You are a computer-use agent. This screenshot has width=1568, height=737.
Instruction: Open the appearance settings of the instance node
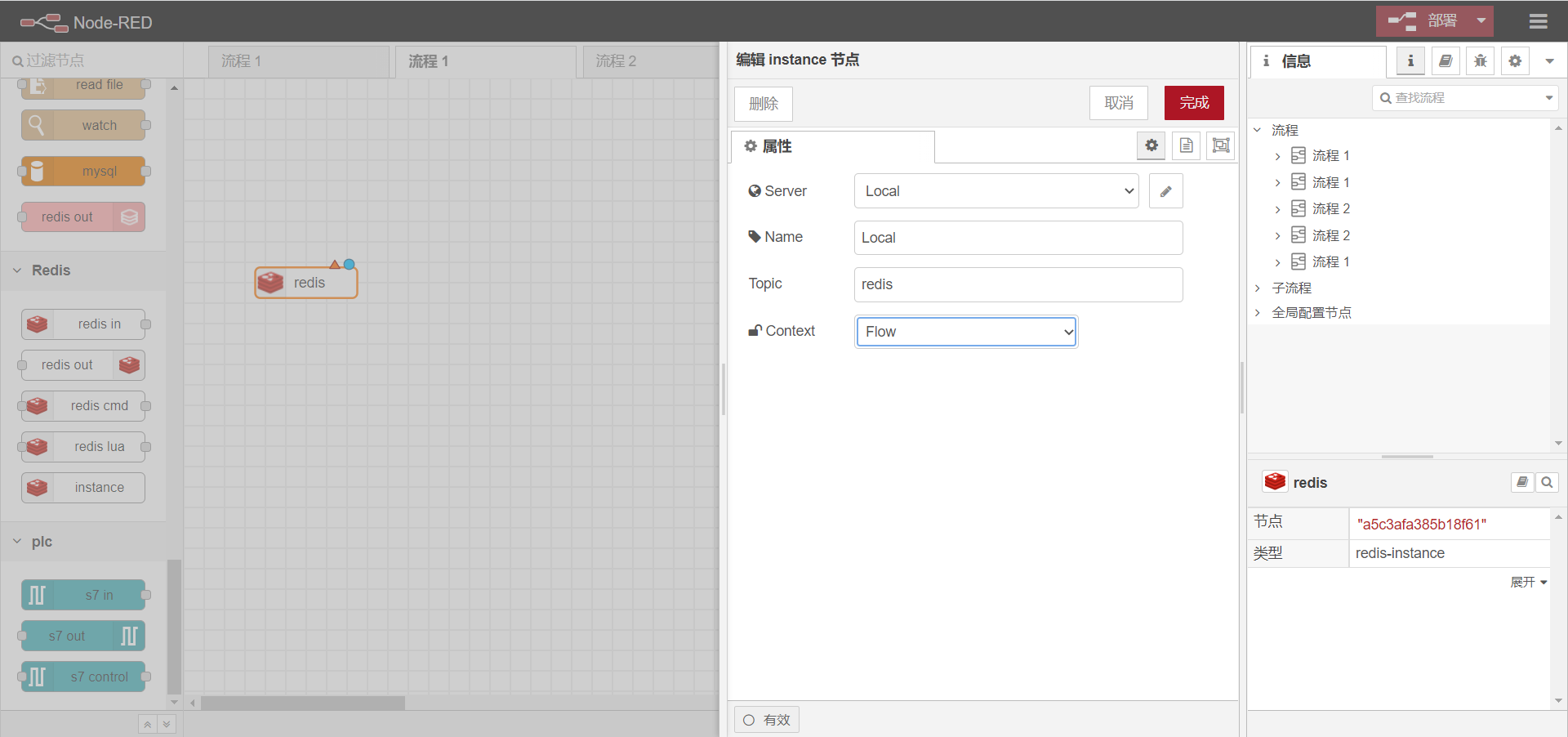[1221, 145]
